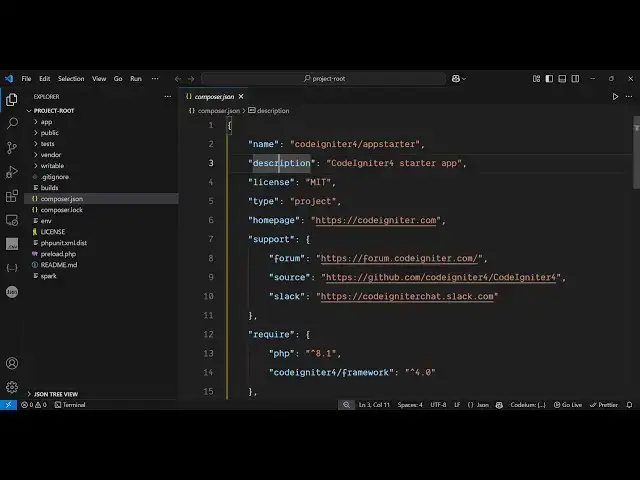The image size is (640, 480).
Task: Open the curly braces JSON extension icon
Action: click(12, 268)
